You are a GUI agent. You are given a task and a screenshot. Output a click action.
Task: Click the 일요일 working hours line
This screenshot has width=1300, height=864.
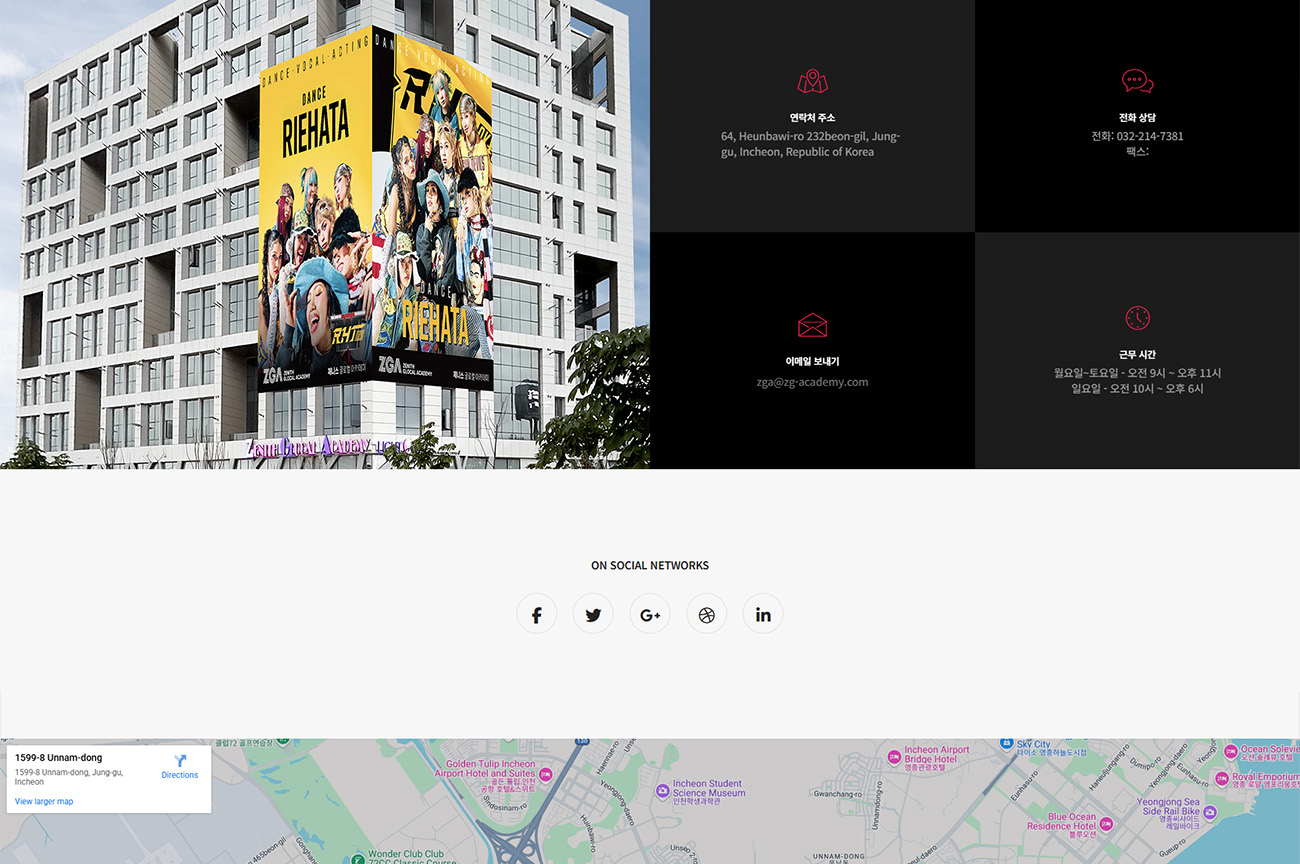[x=1137, y=388]
